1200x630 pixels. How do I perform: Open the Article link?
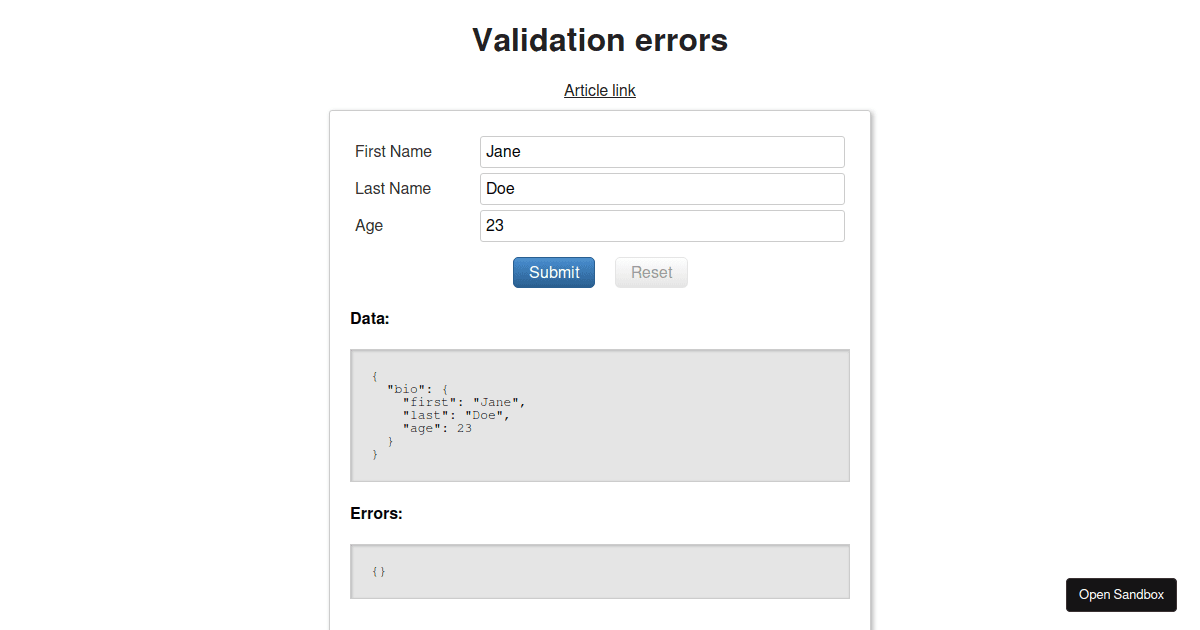pos(599,90)
